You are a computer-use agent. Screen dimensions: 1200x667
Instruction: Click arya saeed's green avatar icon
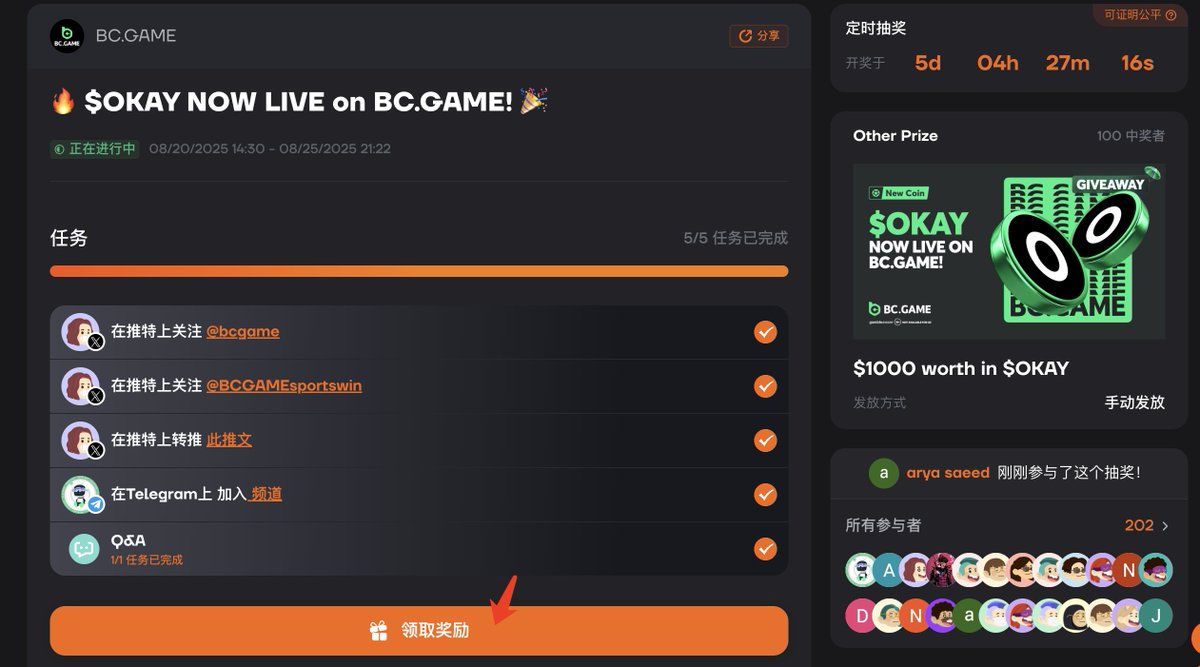click(883, 473)
